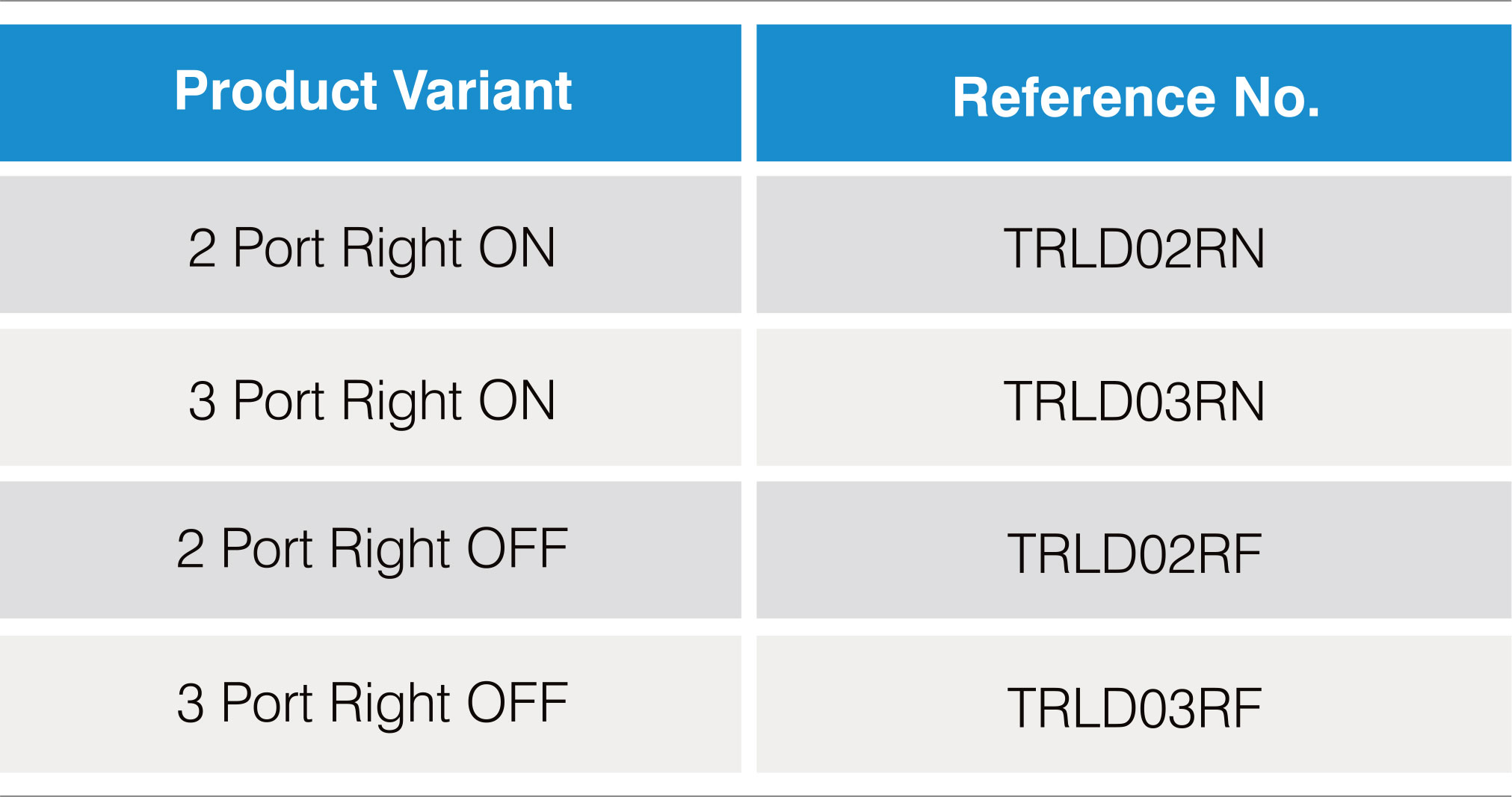Select the 3 Port Right OFF cell
The height and width of the screenshot is (797, 1512).
coord(371,703)
